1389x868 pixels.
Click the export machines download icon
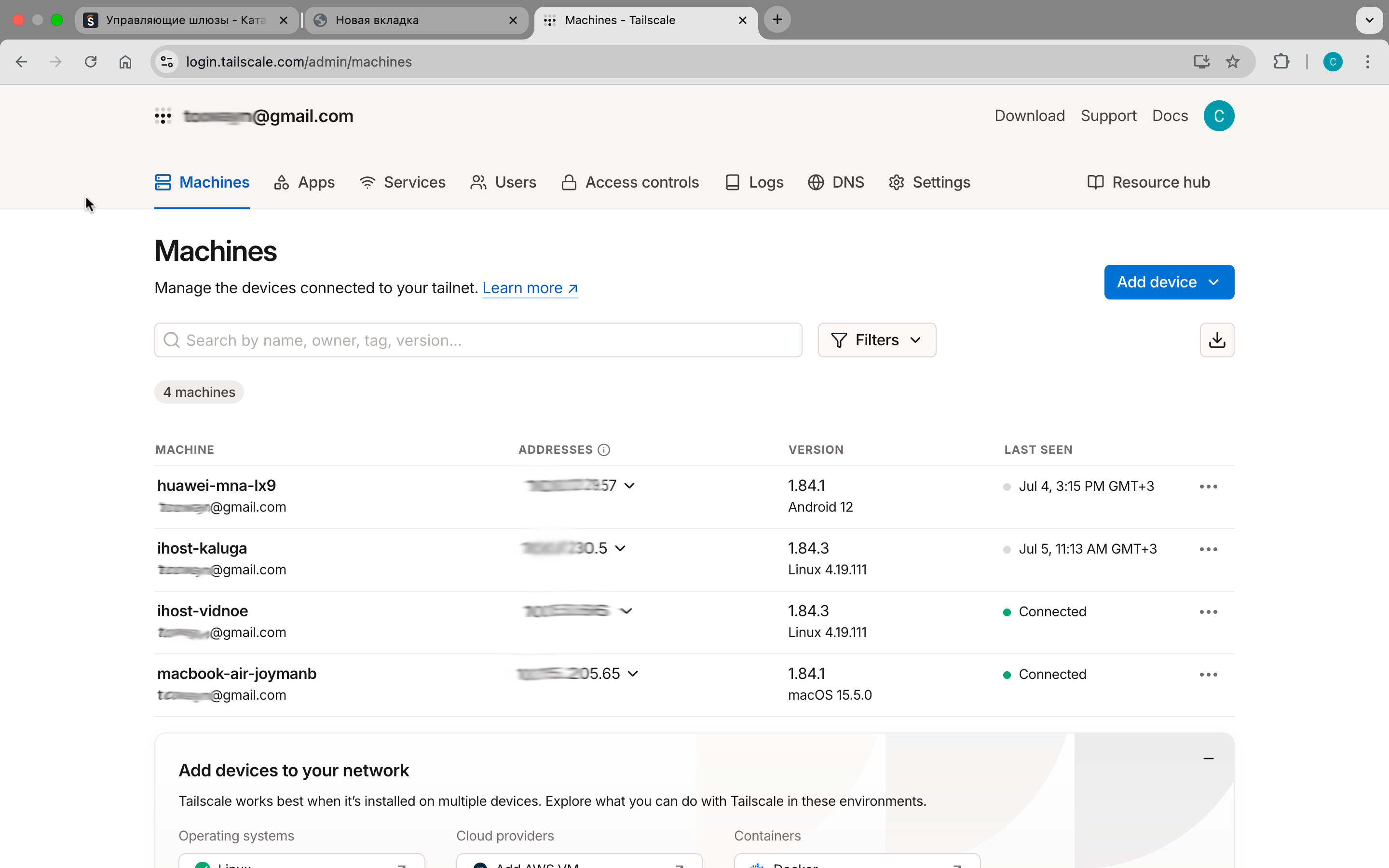point(1217,340)
